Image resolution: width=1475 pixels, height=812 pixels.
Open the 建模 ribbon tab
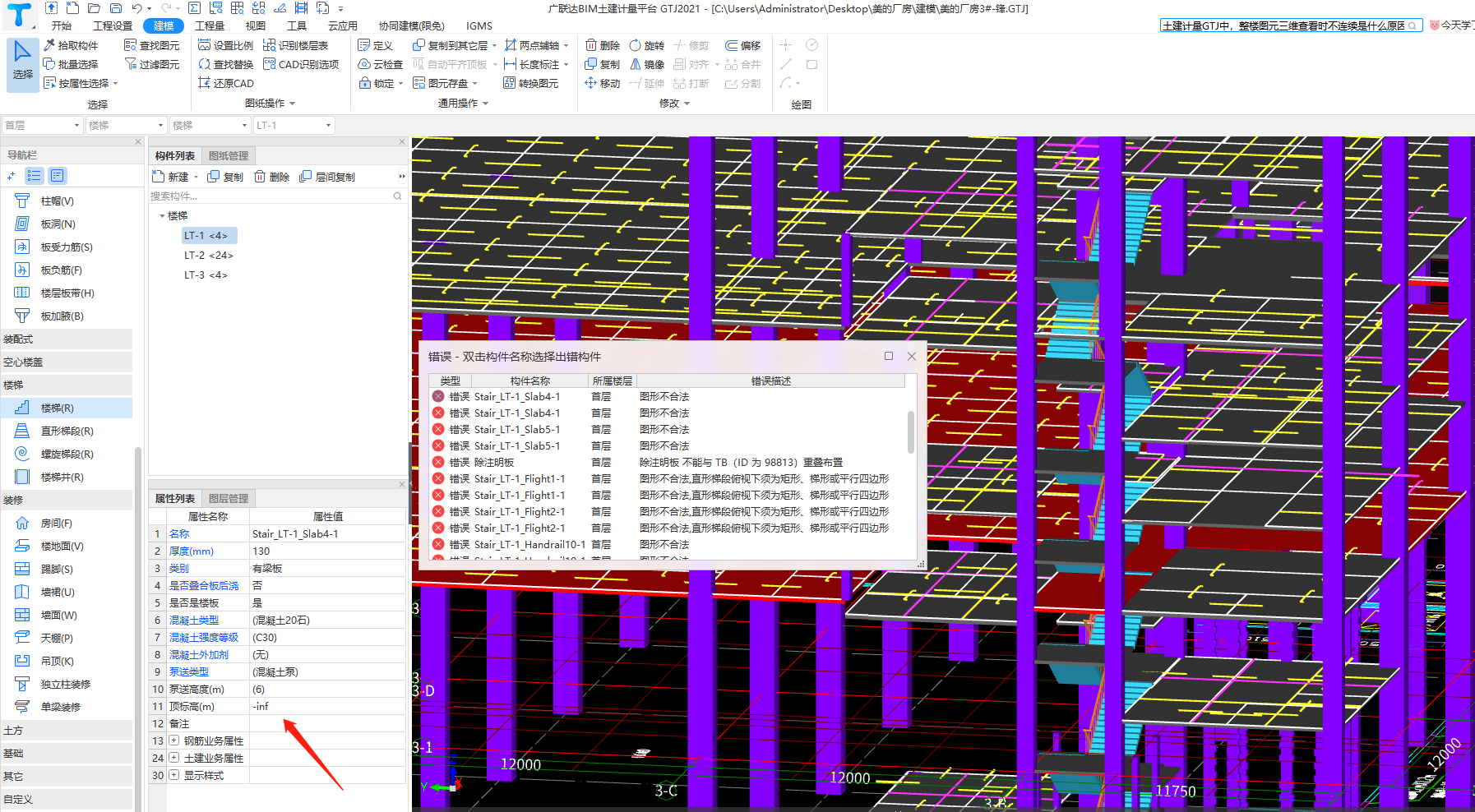coord(164,25)
